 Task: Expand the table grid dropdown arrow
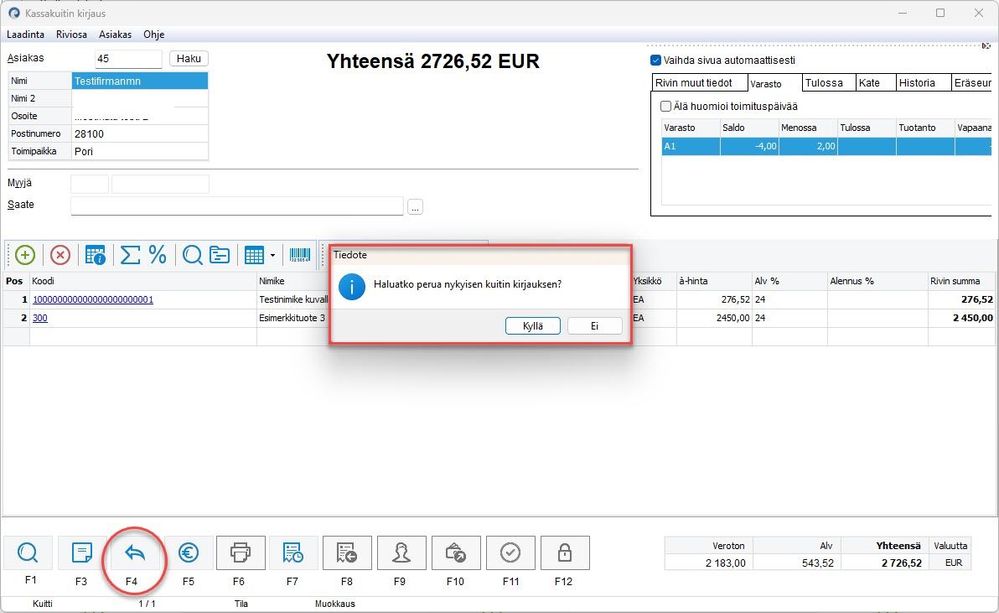(273, 256)
